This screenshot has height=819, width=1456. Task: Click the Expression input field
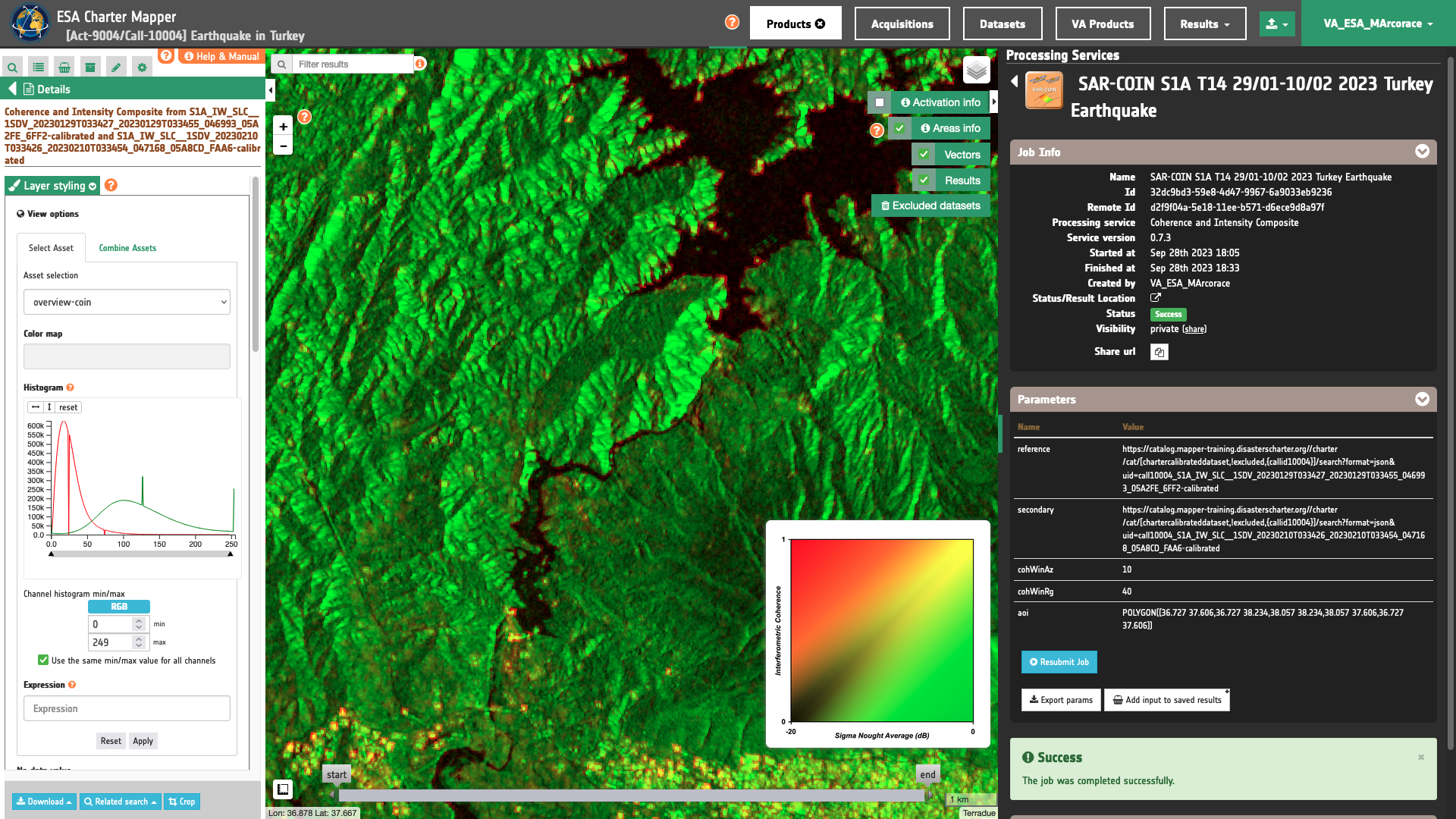point(127,708)
